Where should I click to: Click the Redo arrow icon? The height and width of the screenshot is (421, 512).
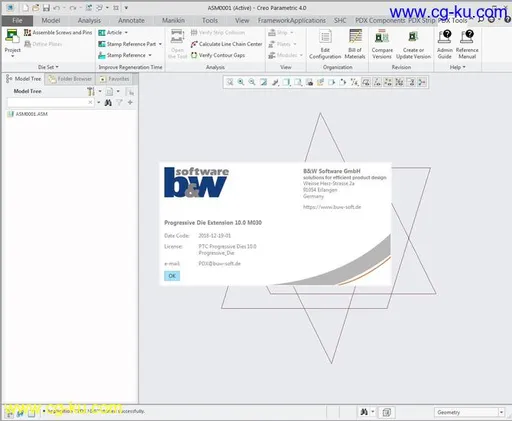pos(73,8)
